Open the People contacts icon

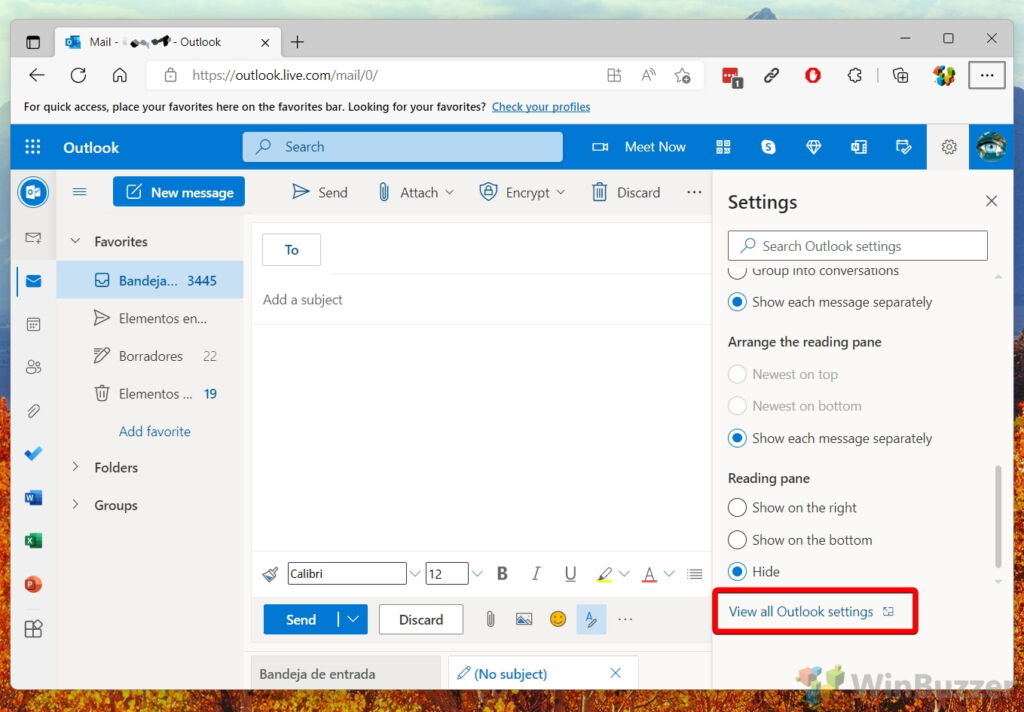(x=33, y=367)
